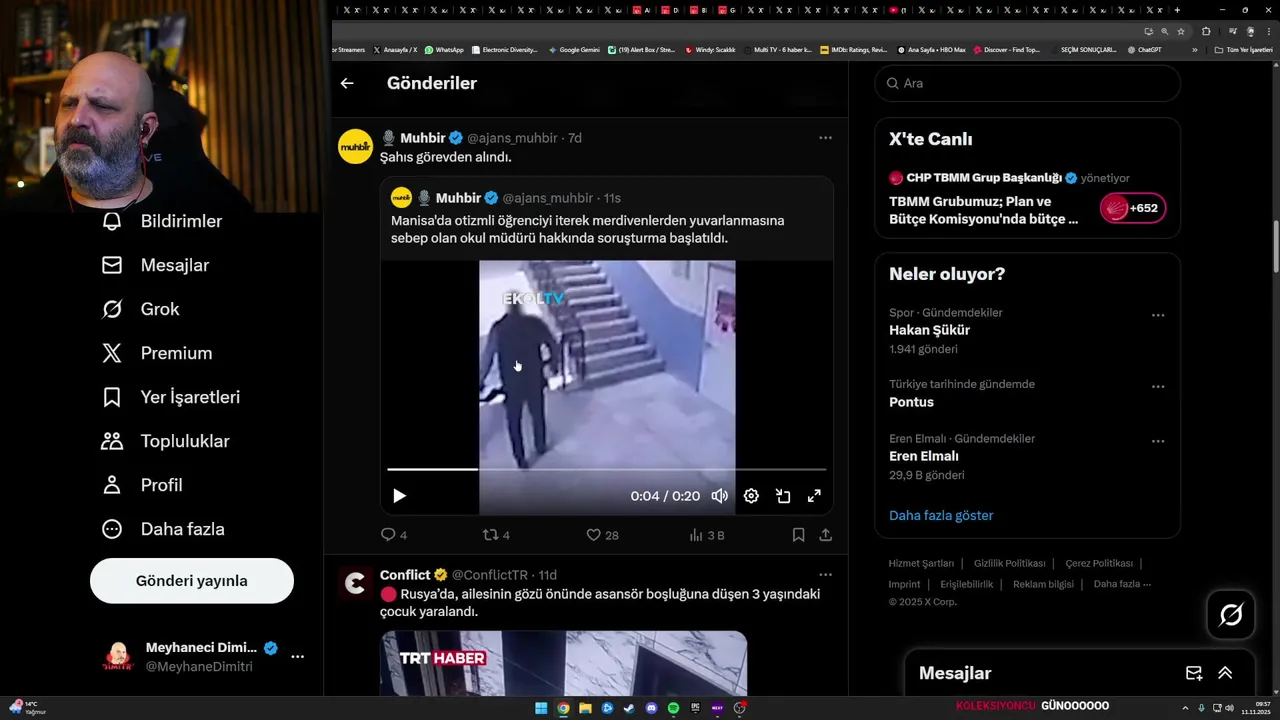The width and height of the screenshot is (1280, 720).
Task: Mute the video with speaker icon
Action: (x=719, y=496)
